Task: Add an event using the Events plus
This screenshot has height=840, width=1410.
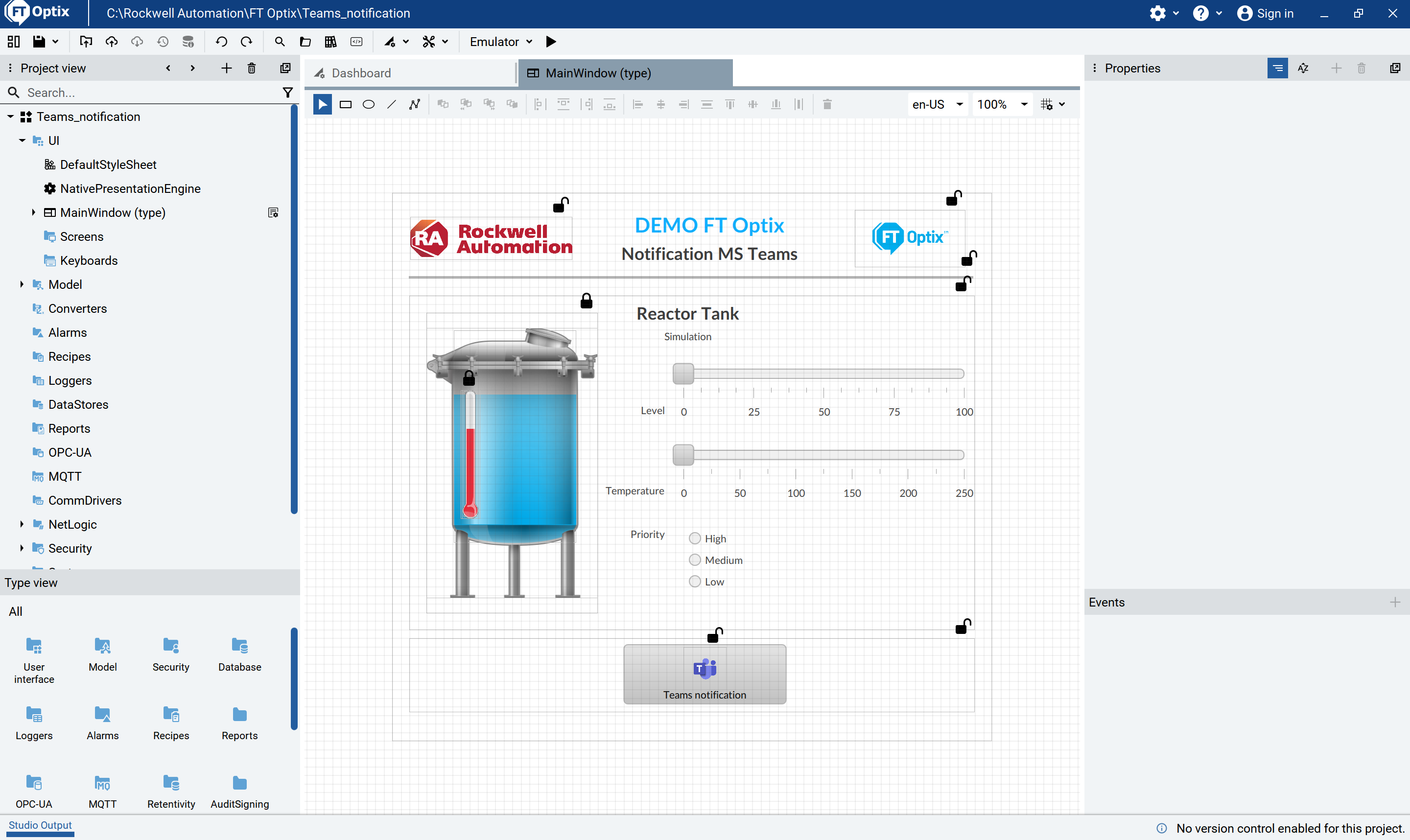Action: [x=1395, y=602]
